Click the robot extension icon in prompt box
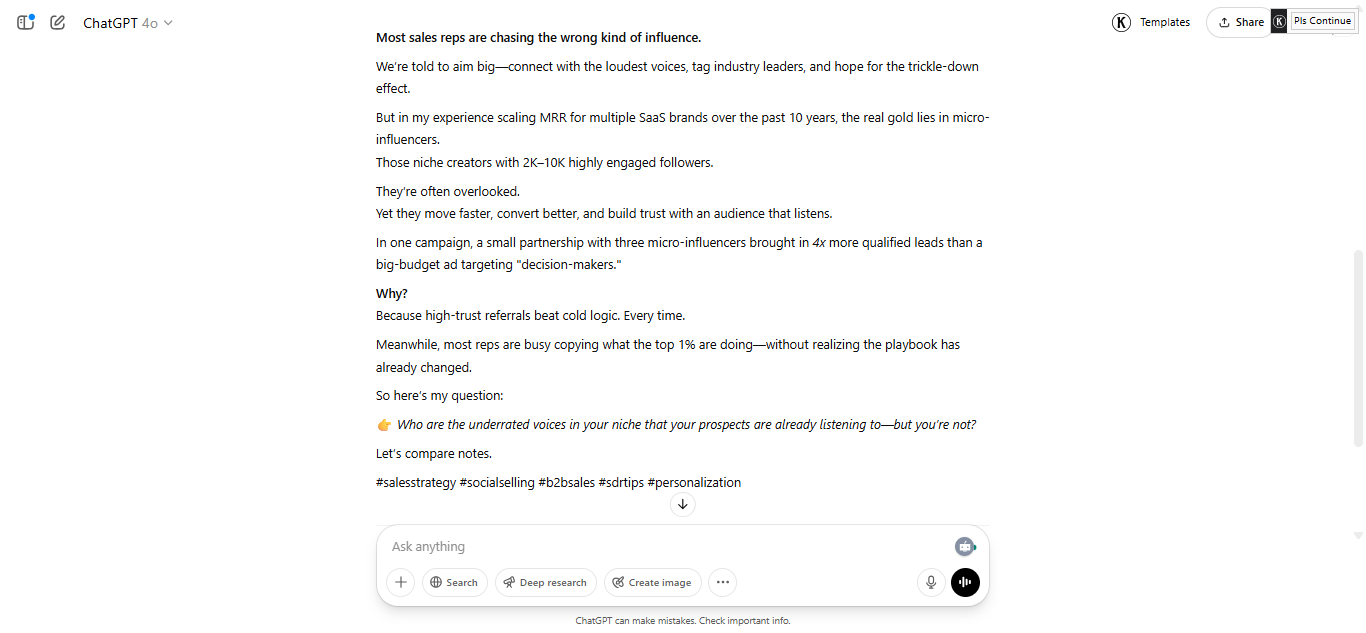 (x=964, y=546)
